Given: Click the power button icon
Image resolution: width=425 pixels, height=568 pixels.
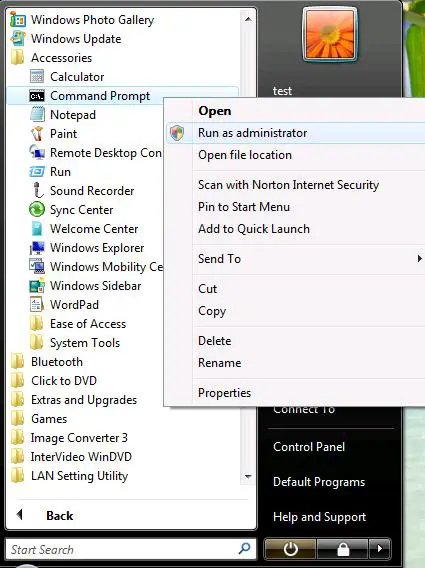Looking at the screenshot, I should pyautogui.click(x=290, y=549).
